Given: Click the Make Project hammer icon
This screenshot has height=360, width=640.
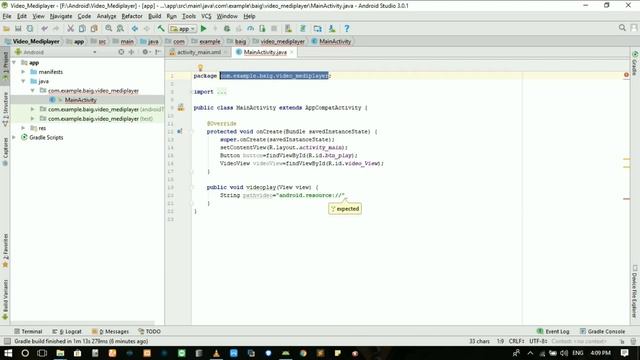Looking at the screenshot, I should (161, 29).
